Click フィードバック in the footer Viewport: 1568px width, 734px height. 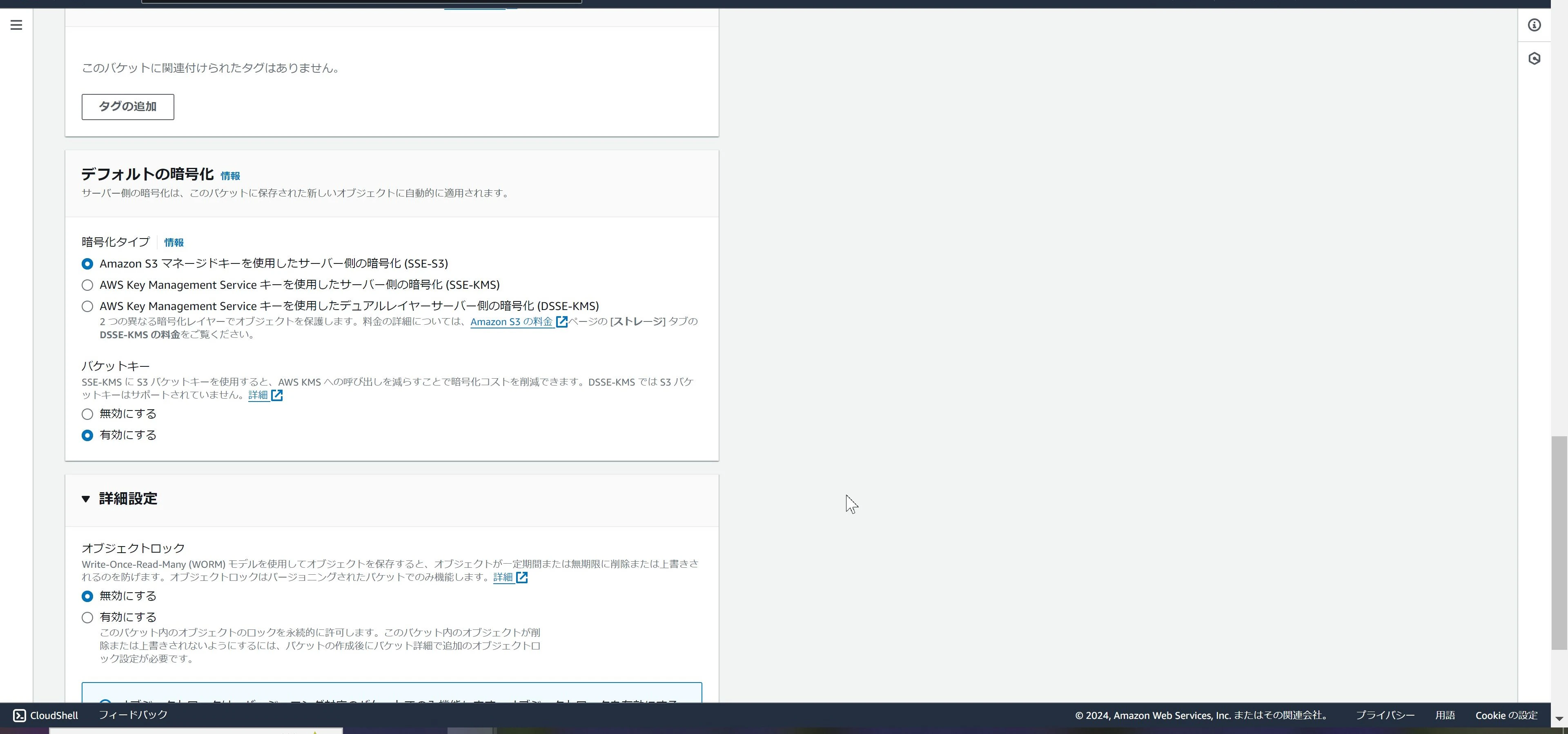[133, 714]
